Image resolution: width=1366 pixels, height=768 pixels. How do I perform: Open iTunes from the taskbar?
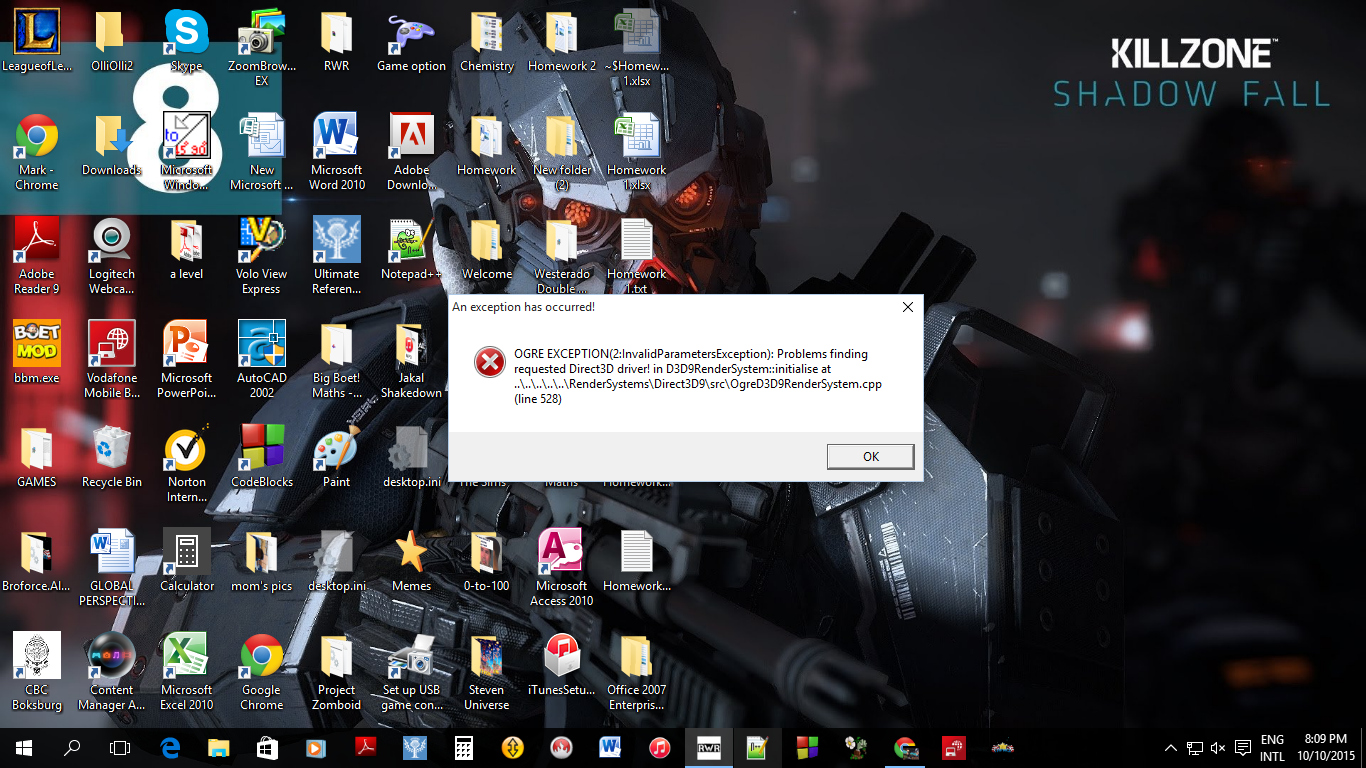[x=659, y=747]
